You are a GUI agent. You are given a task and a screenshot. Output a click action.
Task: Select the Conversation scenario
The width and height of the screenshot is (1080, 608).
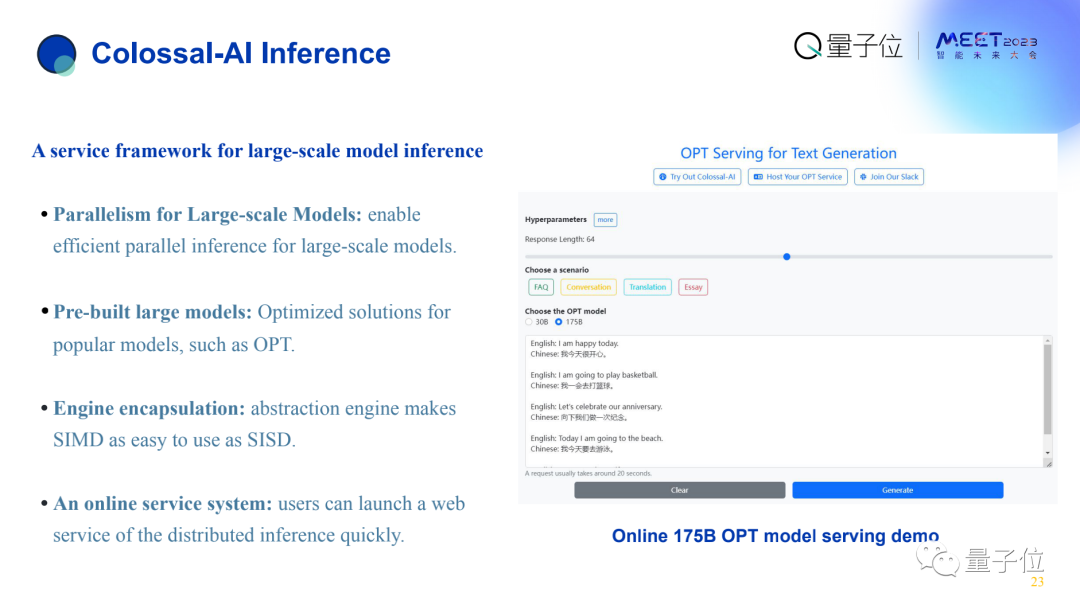(588, 287)
